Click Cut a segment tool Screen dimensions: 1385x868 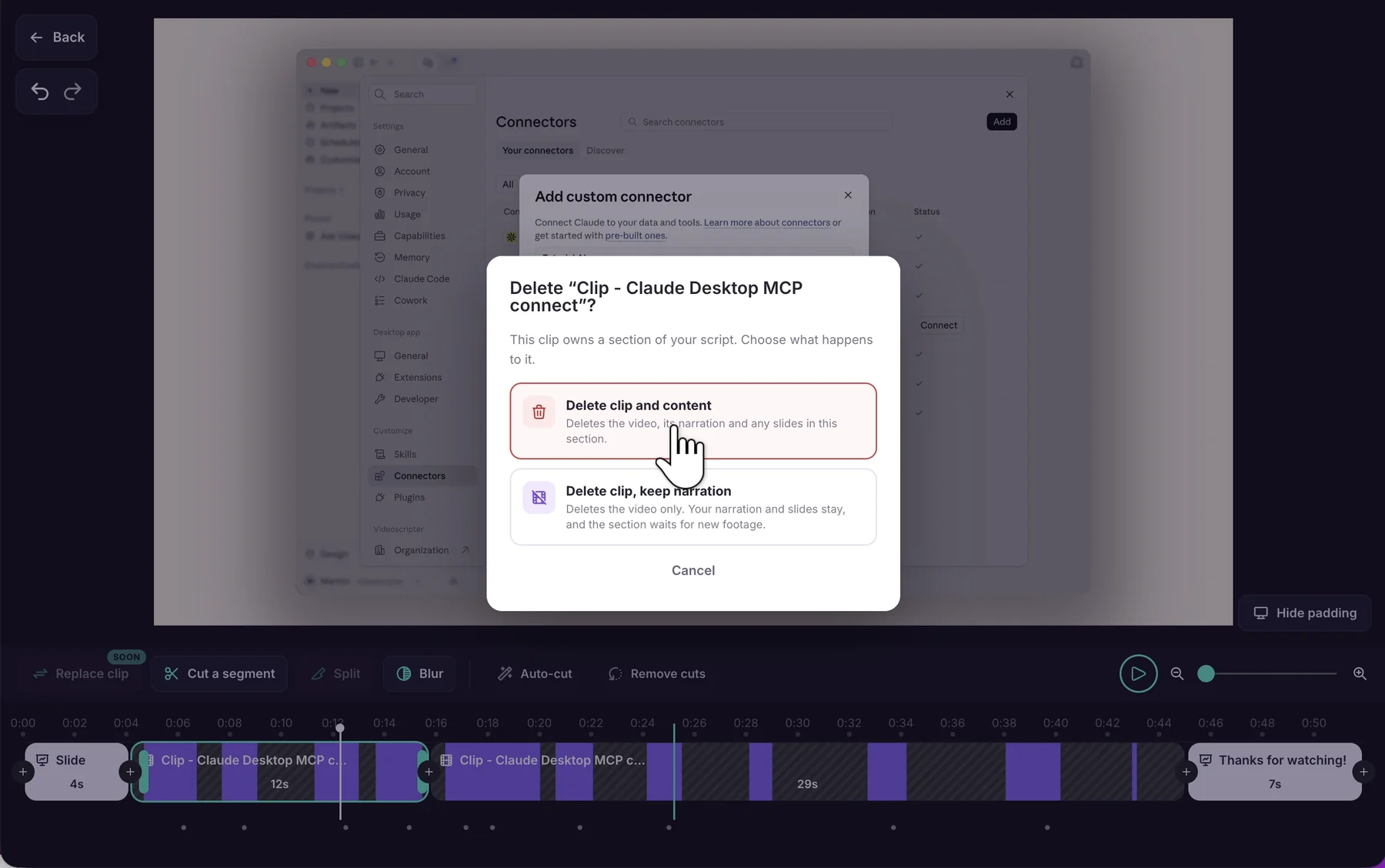(x=219, y=673)
